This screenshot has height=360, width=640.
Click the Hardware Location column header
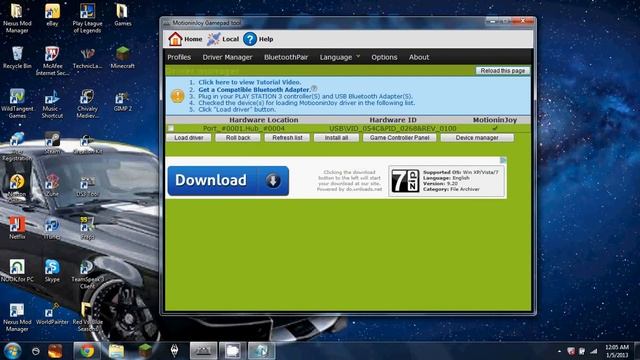(x=264, y=120)
